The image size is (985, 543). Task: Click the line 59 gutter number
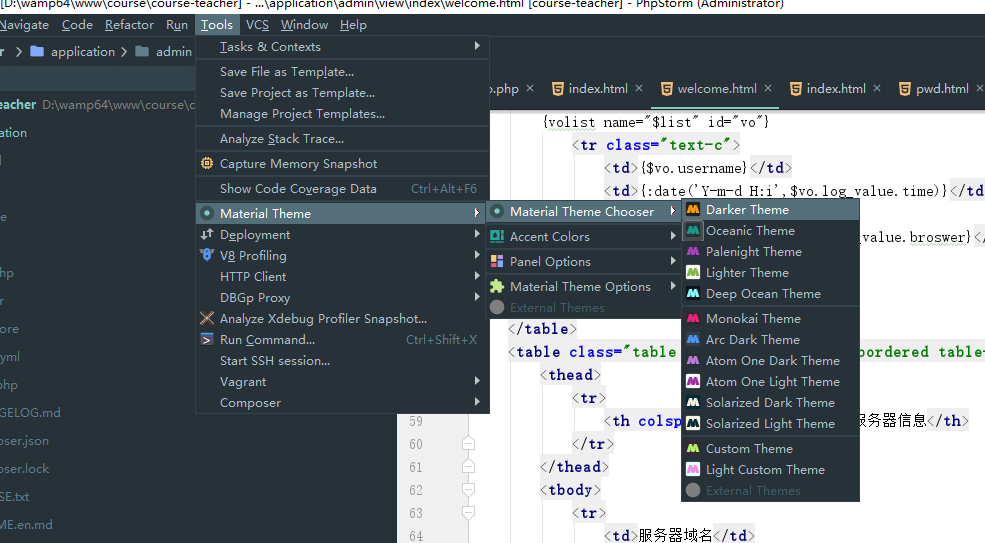click(416, 421)
